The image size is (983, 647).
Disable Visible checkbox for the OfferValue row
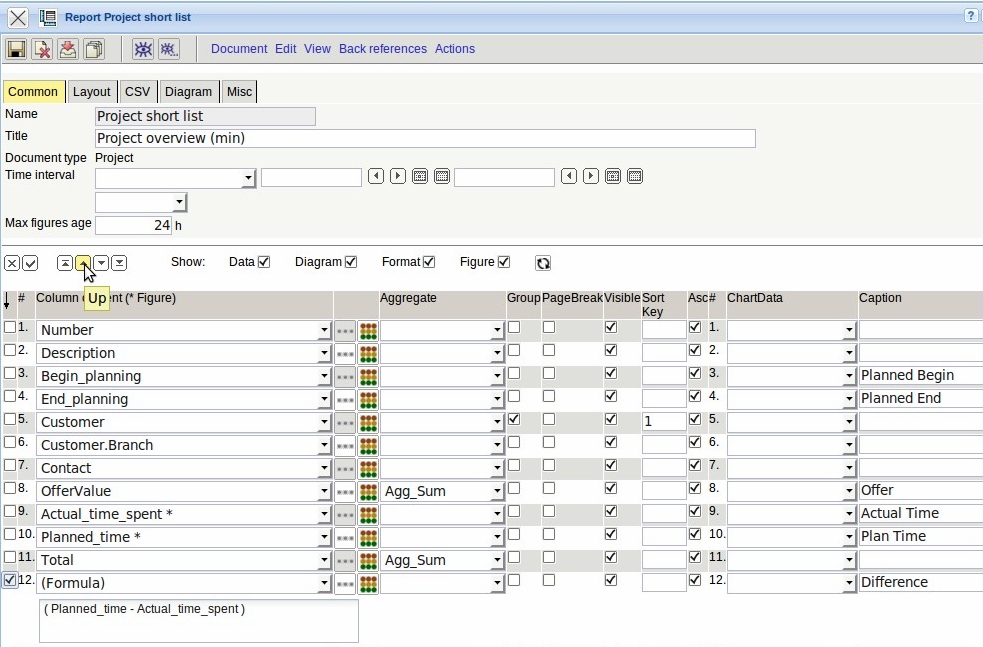tap(611, 489)
